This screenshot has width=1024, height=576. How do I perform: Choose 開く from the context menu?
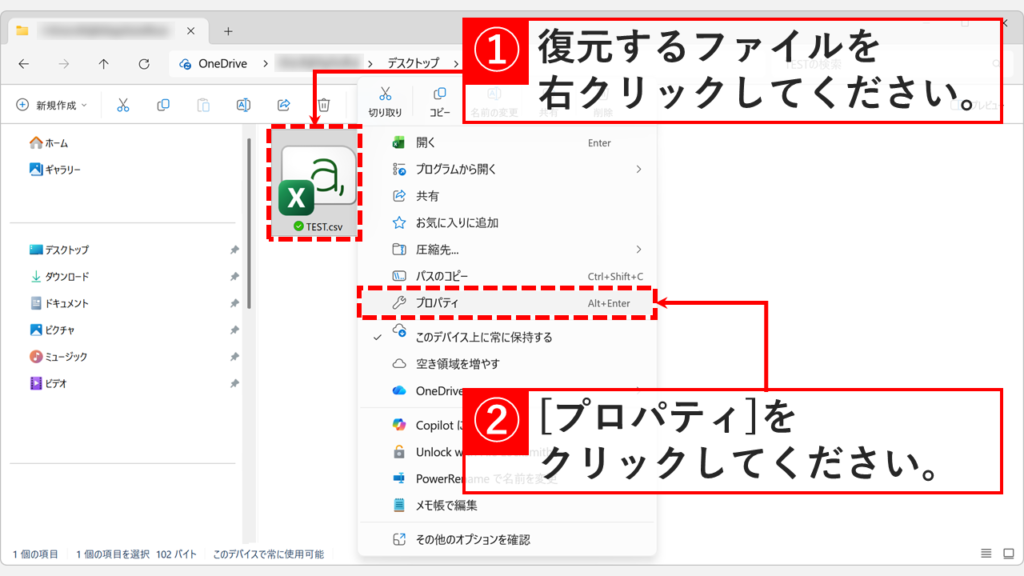(506, 142)
